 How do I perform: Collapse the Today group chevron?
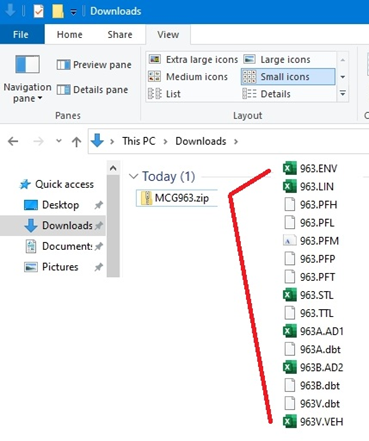133,176
